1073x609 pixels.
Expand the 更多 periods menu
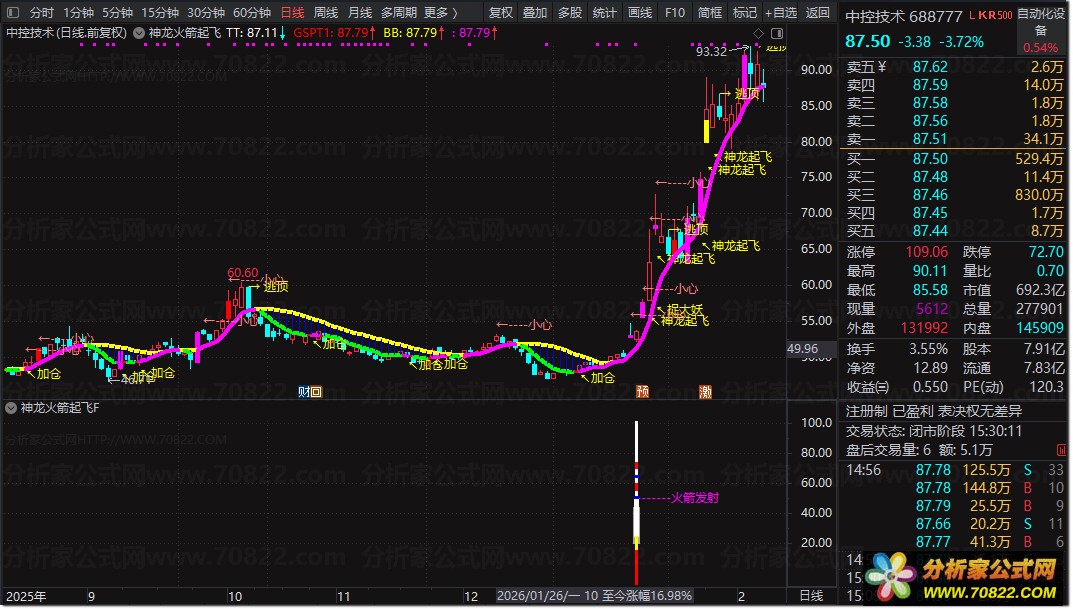coord(440,13)
